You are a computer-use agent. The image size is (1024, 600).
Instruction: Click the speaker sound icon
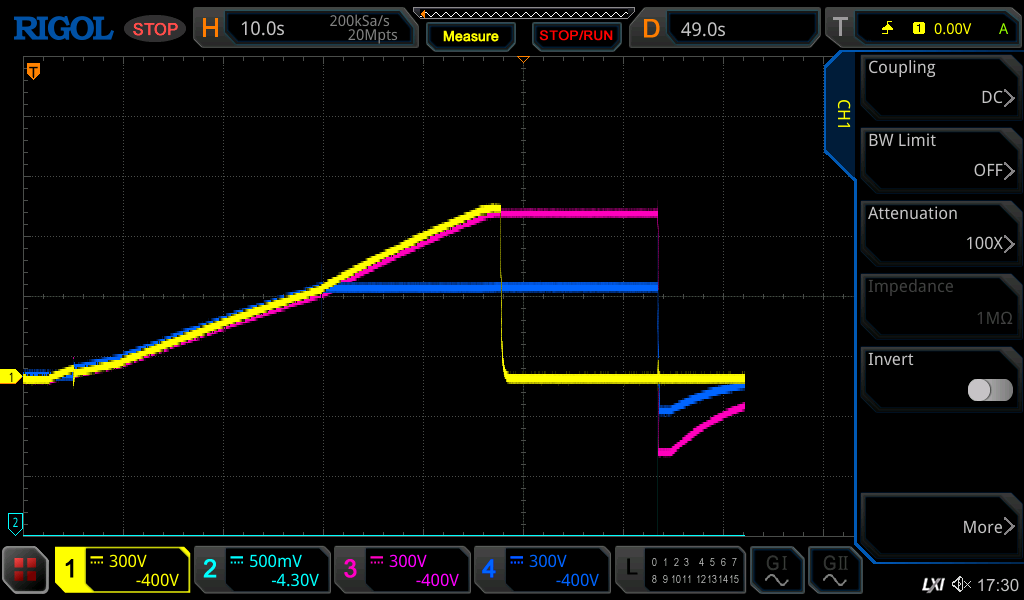[960, 584]
